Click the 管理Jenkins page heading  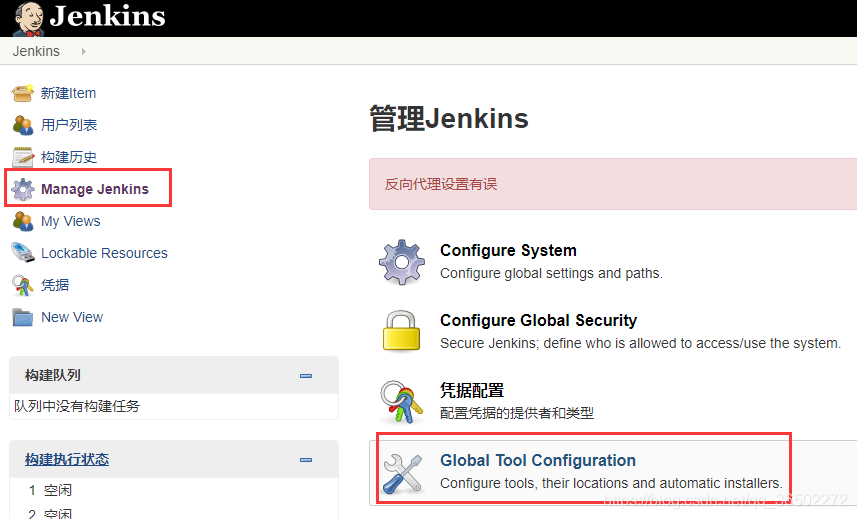pos(449,119)
